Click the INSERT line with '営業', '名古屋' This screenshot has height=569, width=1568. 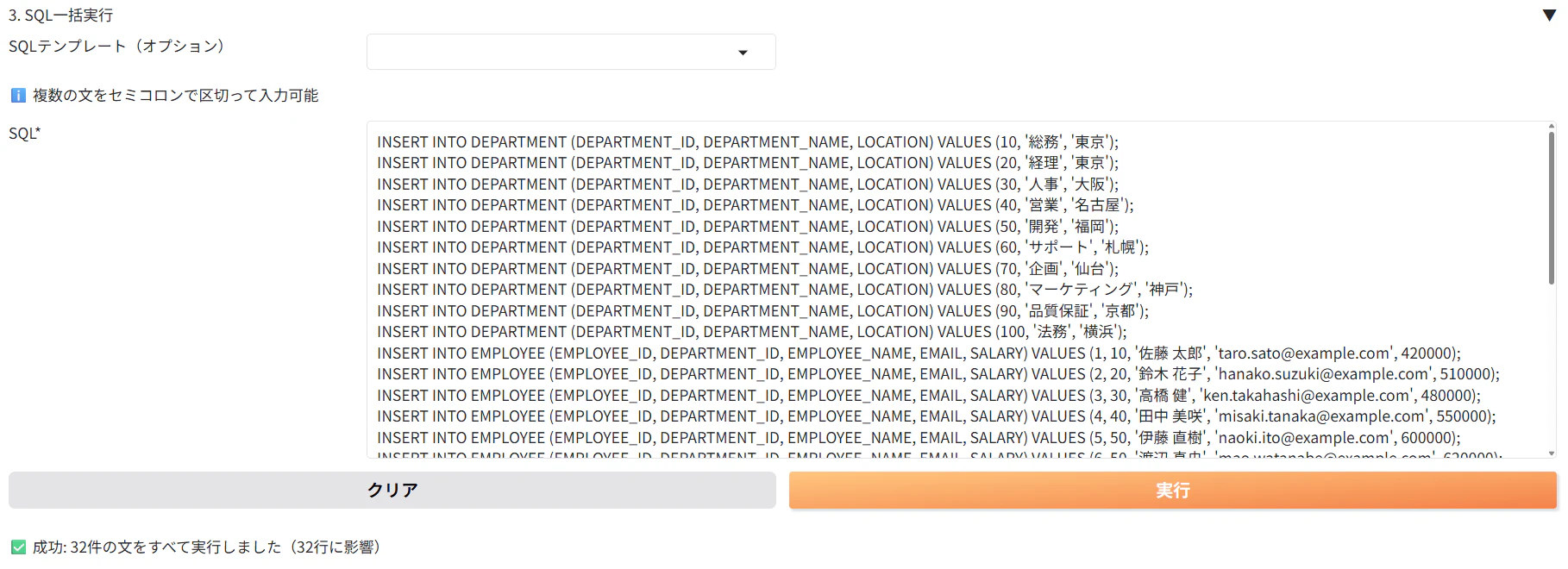click(756, 205)
